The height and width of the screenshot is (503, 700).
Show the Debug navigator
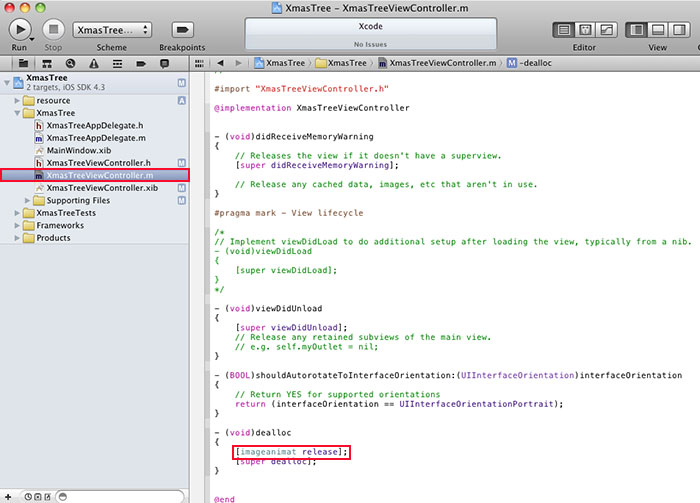(x=117, y=63)
